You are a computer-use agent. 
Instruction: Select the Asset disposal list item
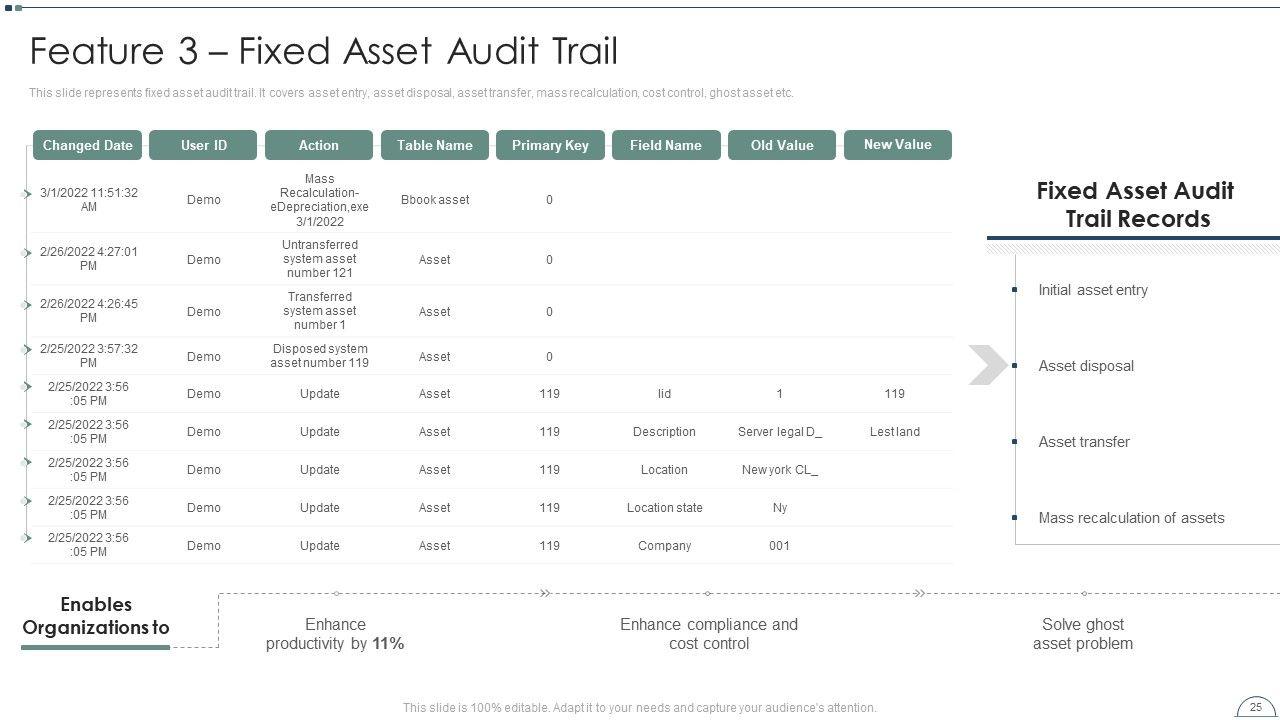1085,366
